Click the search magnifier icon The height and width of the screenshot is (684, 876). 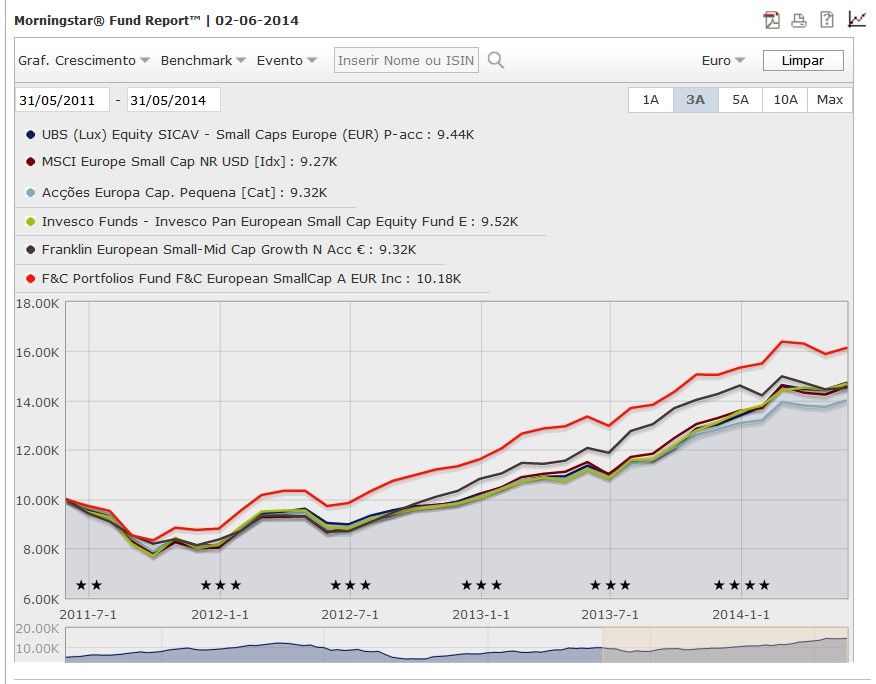tap(496, 60)
